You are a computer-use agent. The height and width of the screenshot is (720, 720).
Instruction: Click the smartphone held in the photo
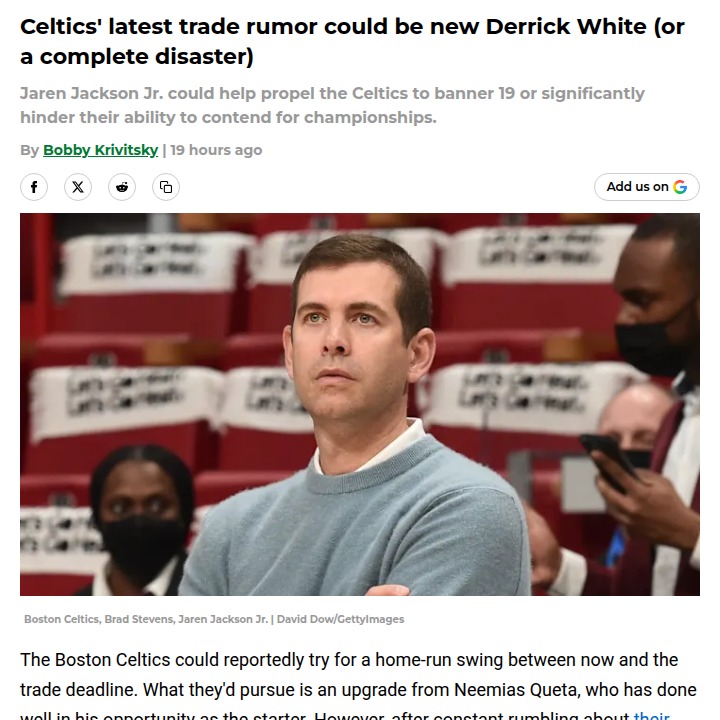[609, 461]
